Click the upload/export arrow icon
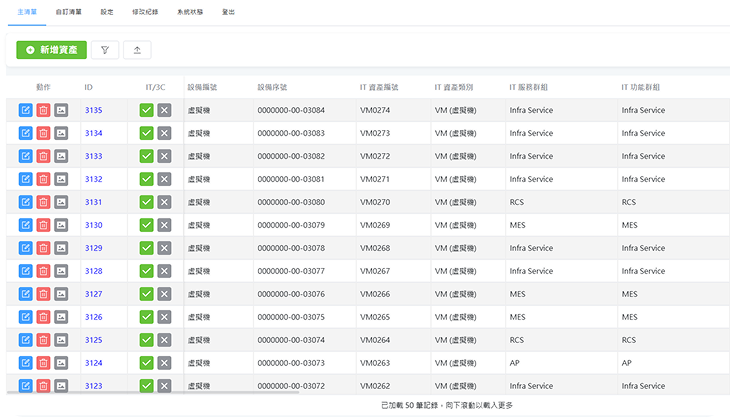 (137, 49)
